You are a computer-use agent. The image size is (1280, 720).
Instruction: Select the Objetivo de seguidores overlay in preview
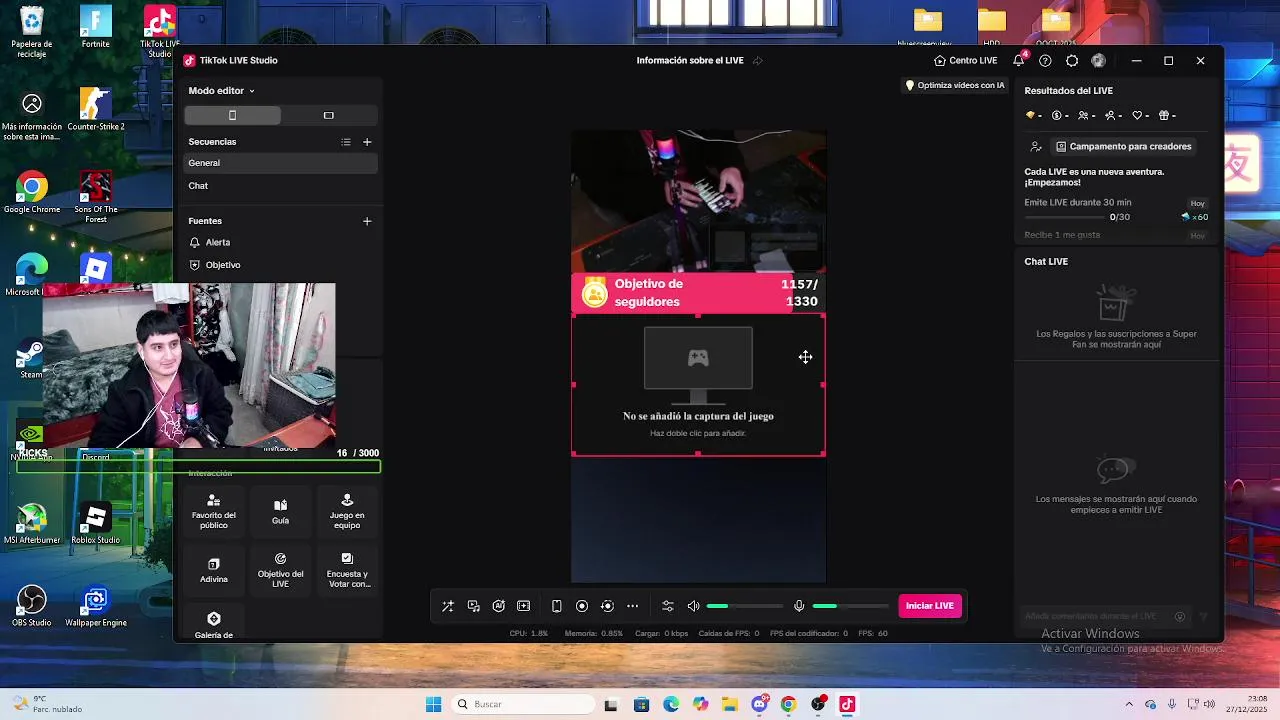698,293
